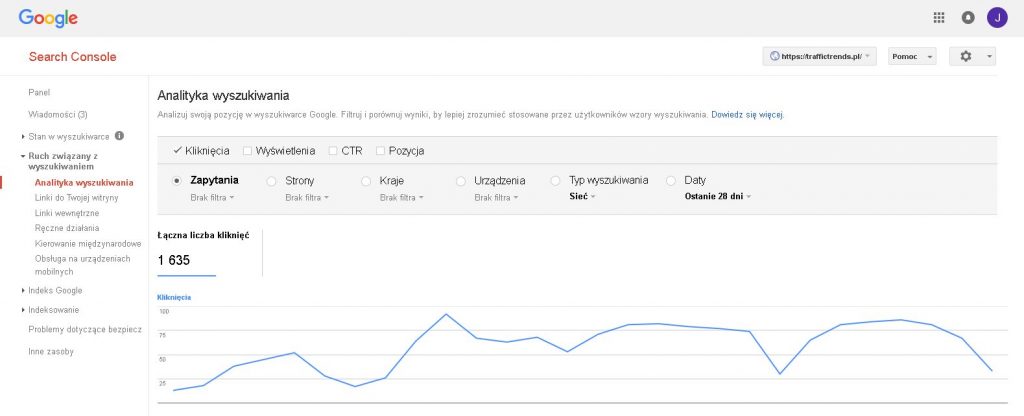Image resolution: width=1024 pixels, height=416 pixels.
Task: Open the Ostatnie 28 dni date dropdown
Action: [x=718, y=197]
